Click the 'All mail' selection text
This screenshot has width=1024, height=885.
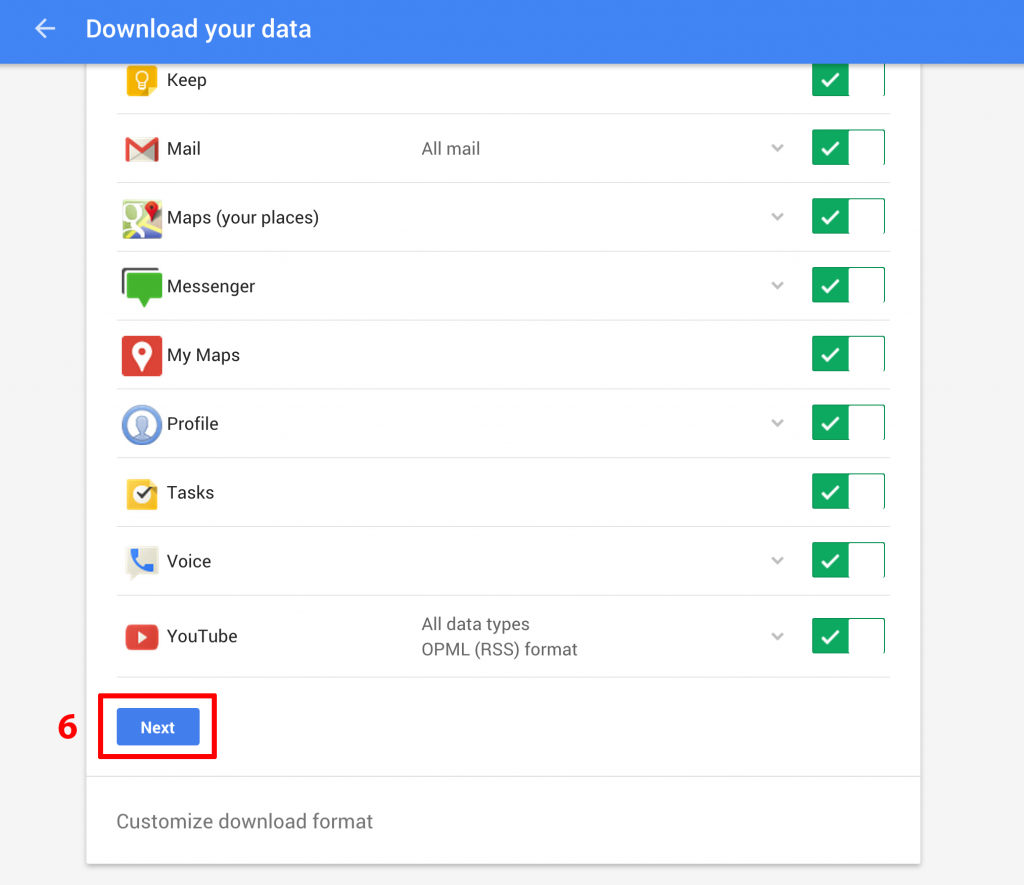pyautogui.click(x=451, y=149)
